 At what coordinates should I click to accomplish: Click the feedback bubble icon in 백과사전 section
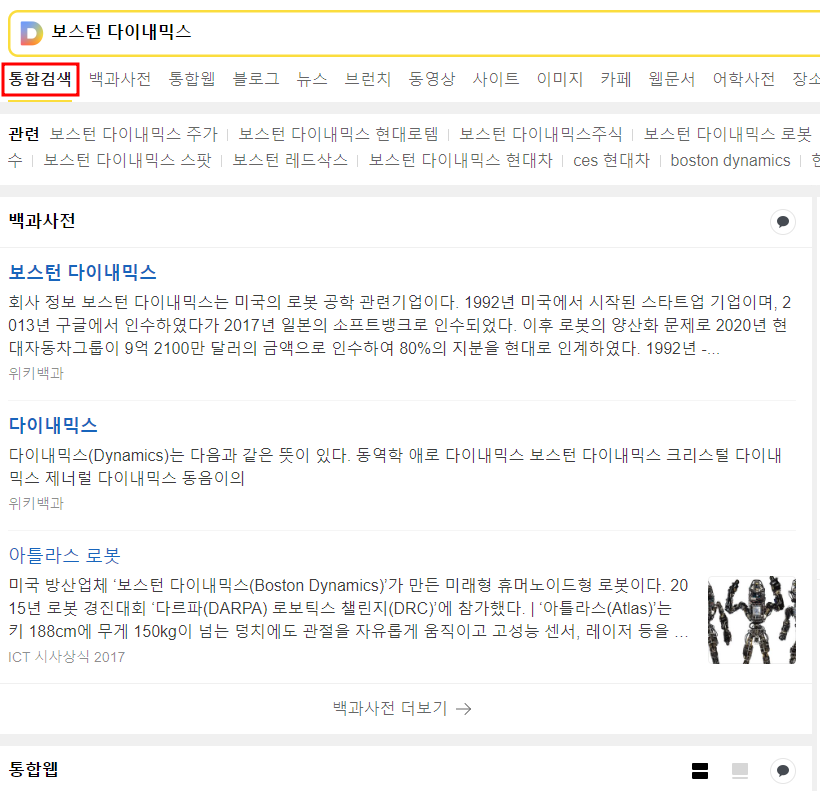(x=783, y=222)
